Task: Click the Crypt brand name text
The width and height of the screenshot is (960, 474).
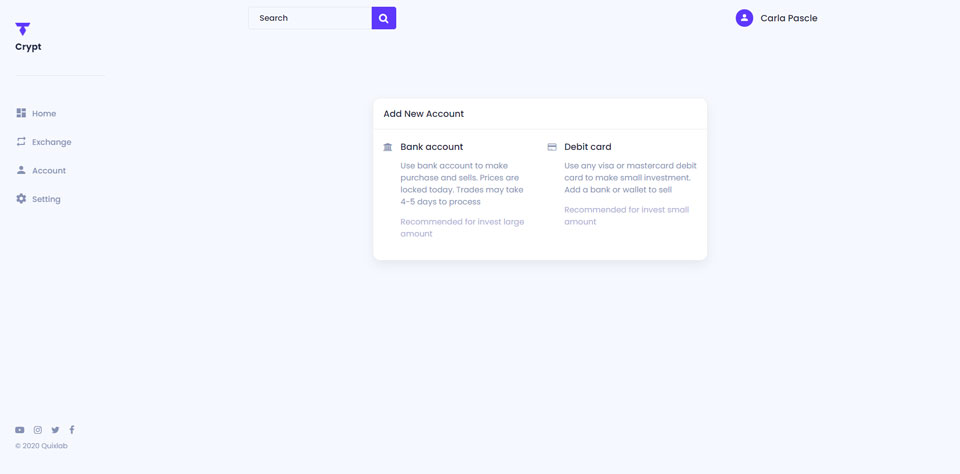Action: click(28, 47)
